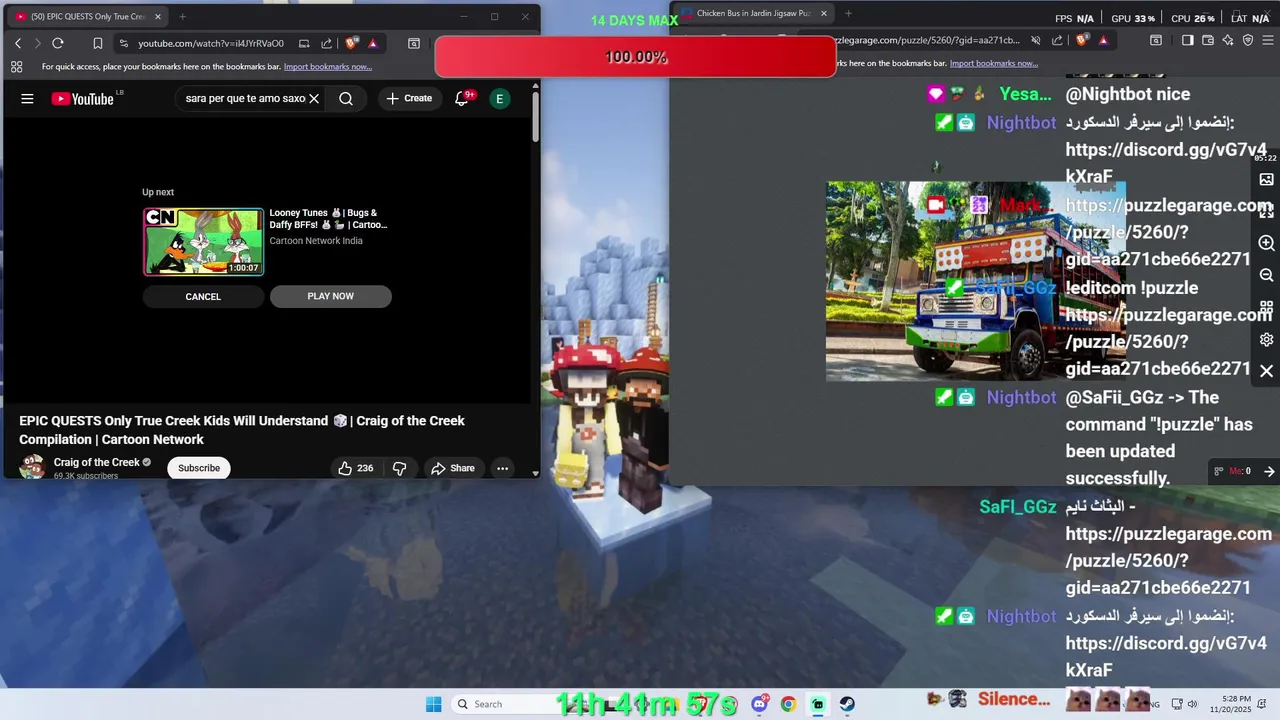Click Import bookmarks now in puzzle window
The height and width of the screenshot is (720, 1280).
tap(994, 63)
